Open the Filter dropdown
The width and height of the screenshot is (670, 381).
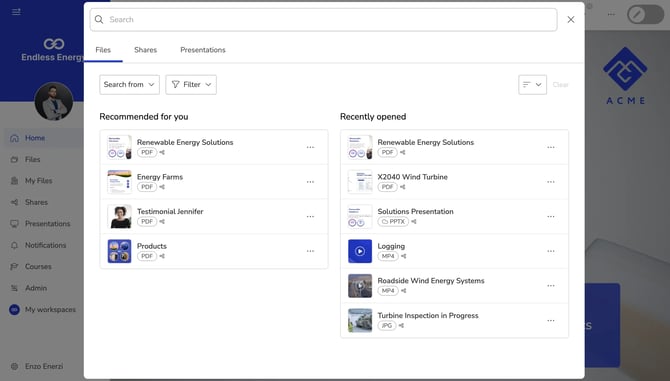pyautogui.click(x=191, y=85)
